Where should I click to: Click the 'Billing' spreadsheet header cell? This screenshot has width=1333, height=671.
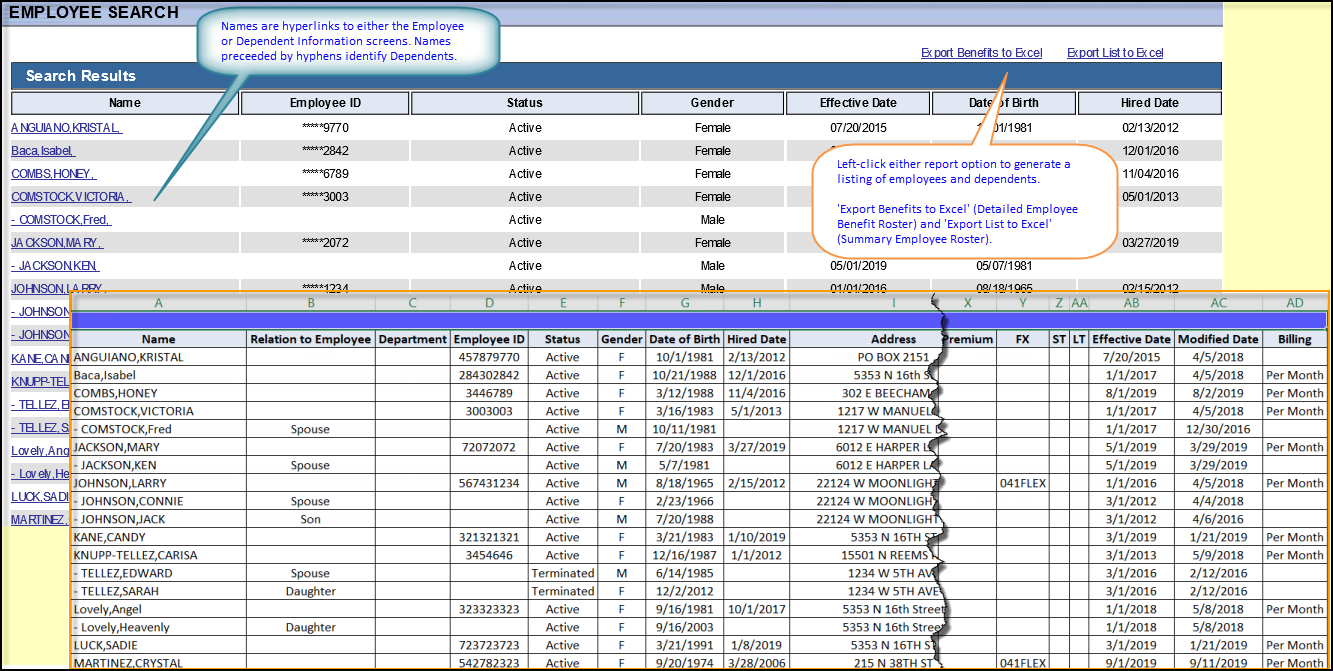(1294, 339)
